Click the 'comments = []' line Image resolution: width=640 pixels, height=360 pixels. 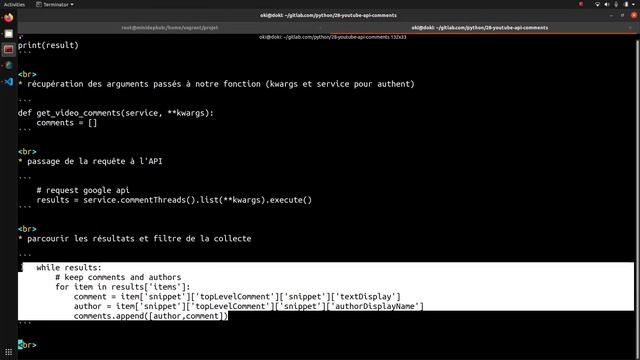[x=67, y=123]
